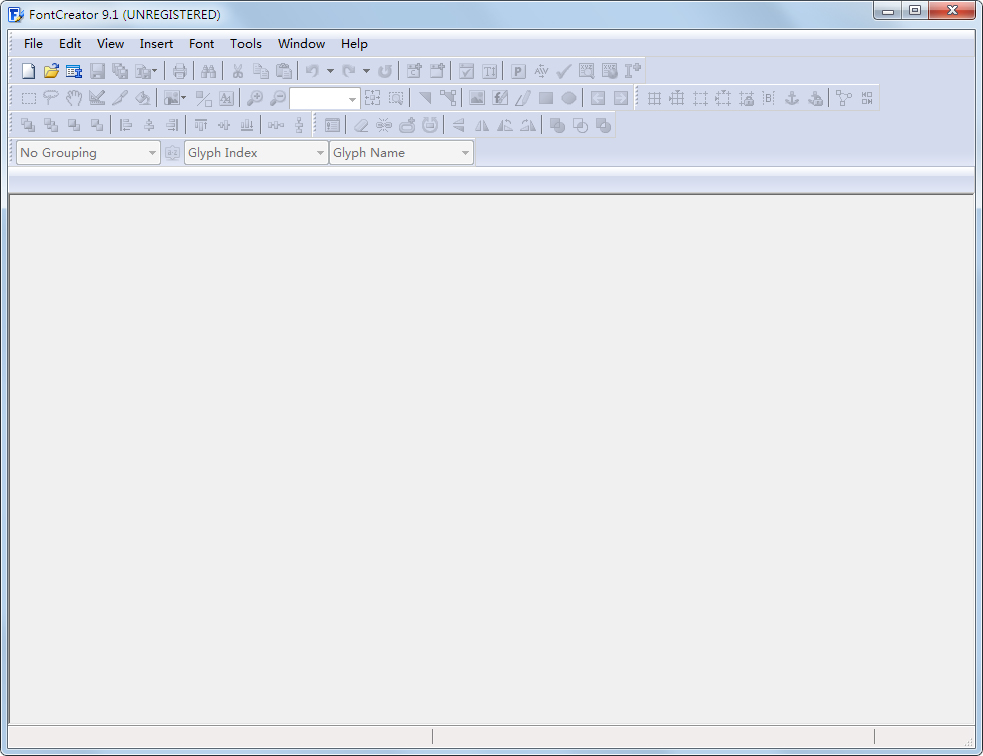Run the font Validate check
The image size is (983, 756).
click(x=562, y=70)
